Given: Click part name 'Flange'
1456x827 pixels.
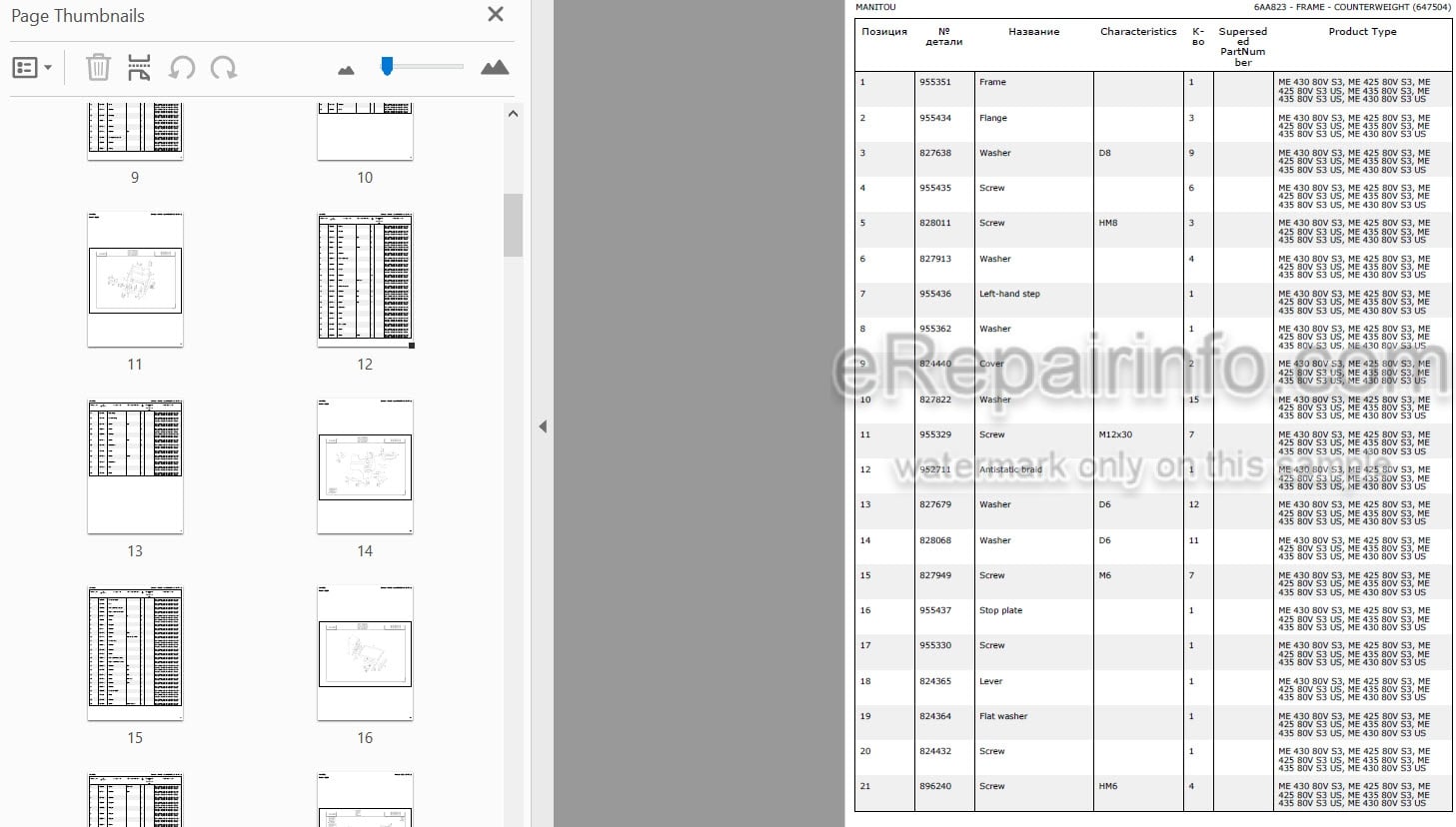Looking at the screenshot, I should click(993, 118).
